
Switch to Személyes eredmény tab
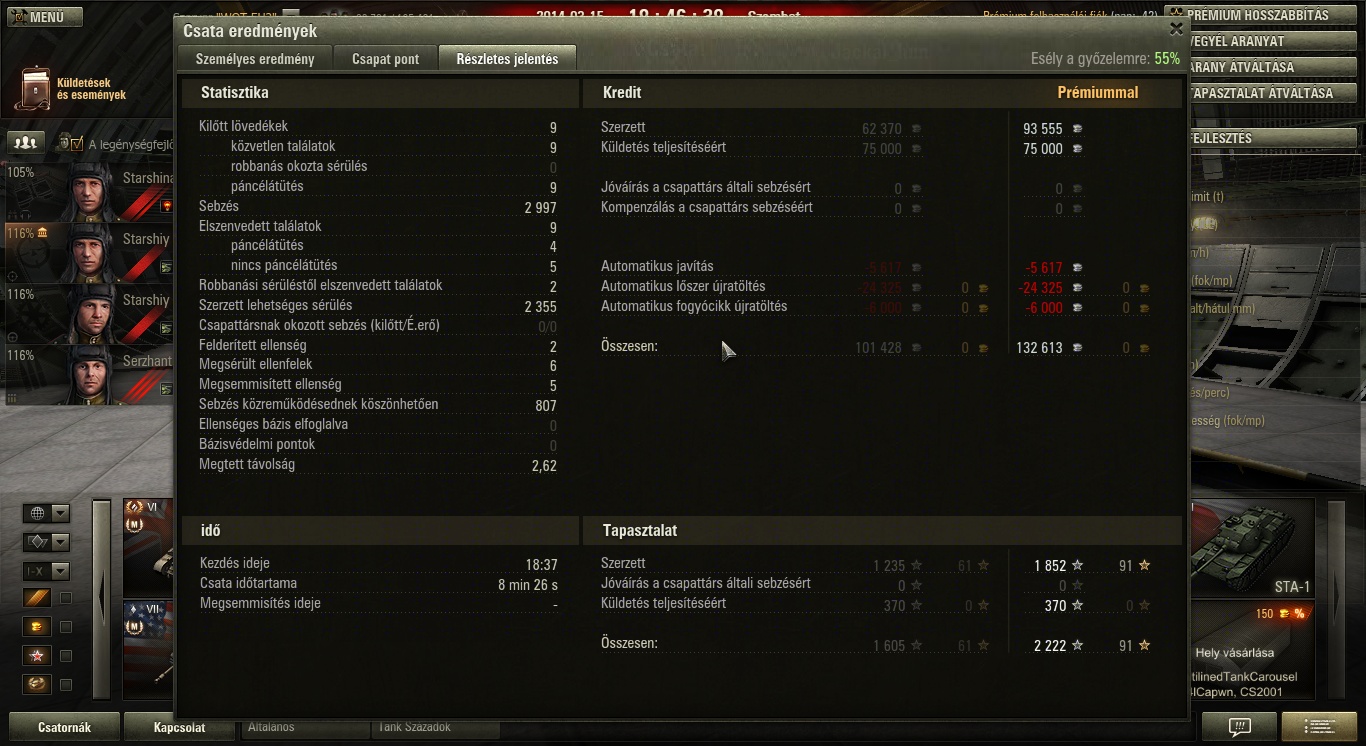coord(254,59)
